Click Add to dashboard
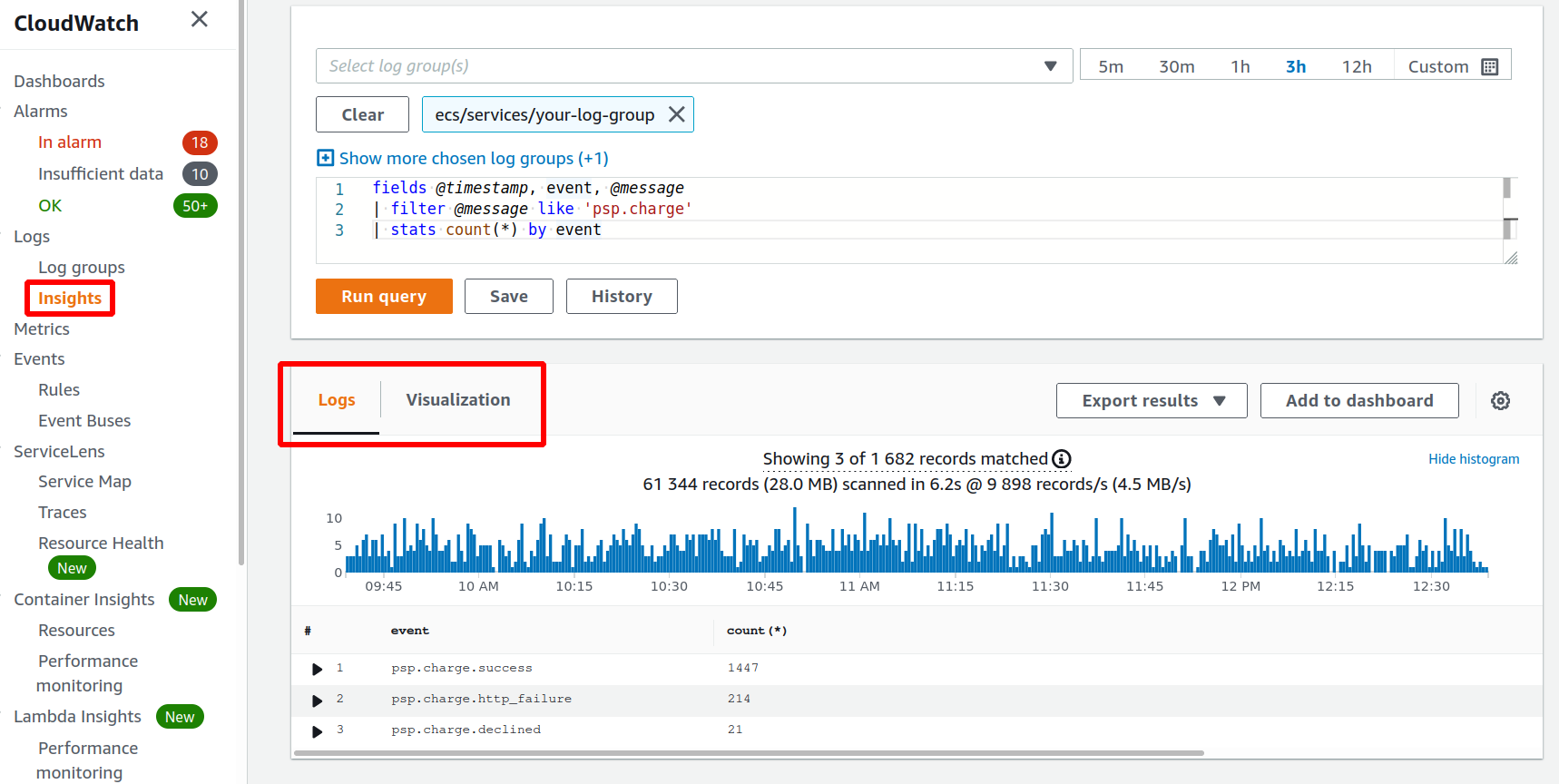This screenshot has height=784, width=1559. (1359, 401)
